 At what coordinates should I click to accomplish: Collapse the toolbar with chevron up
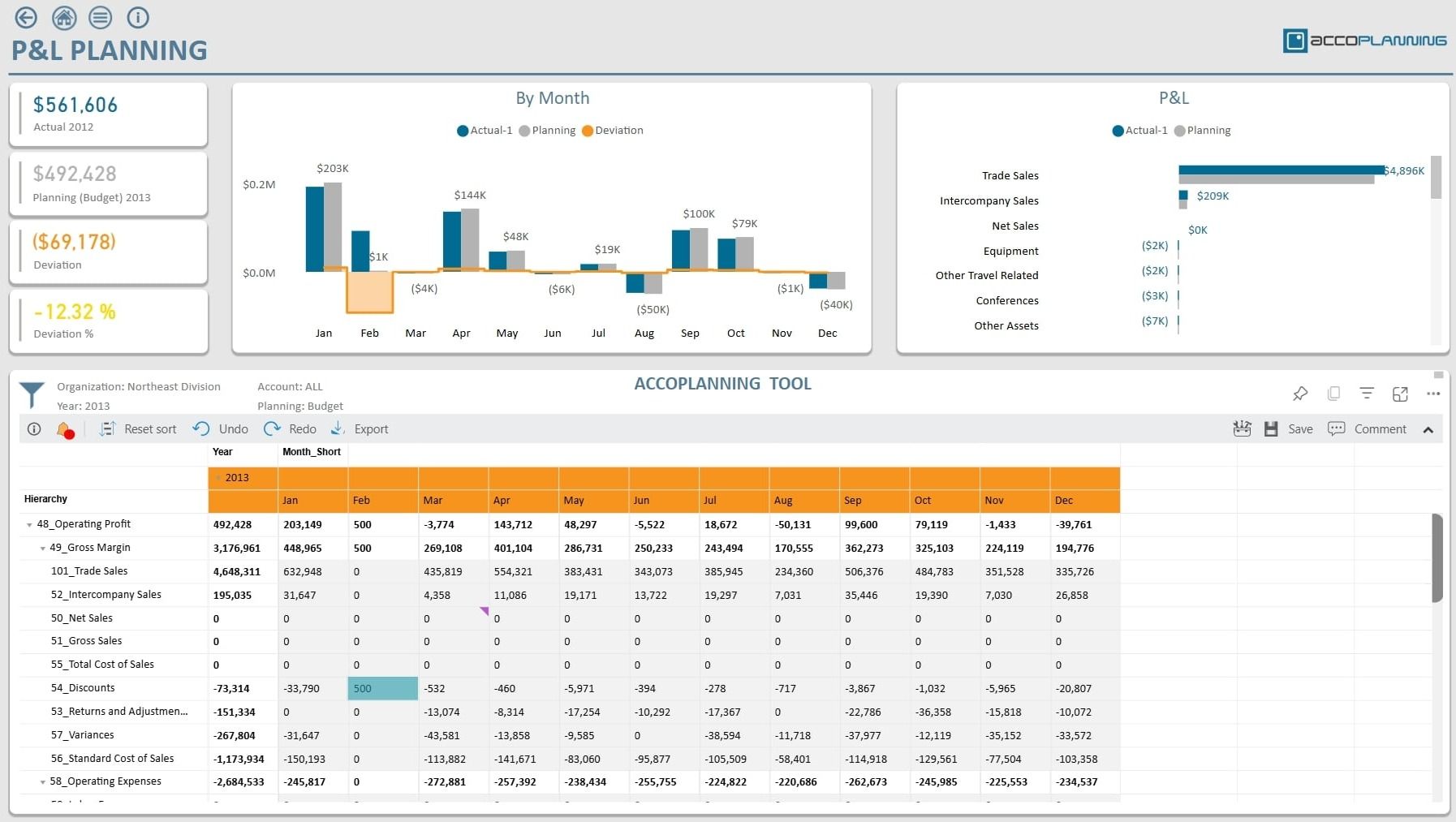click(1428, 430)
